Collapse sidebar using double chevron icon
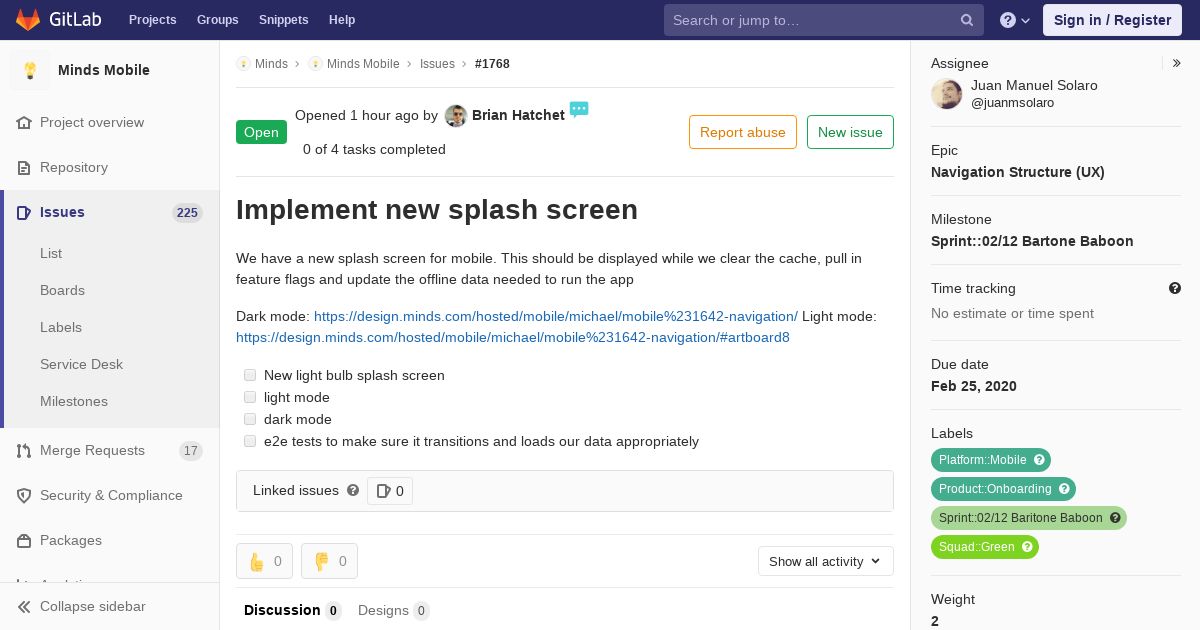The height and width of the screenshot is (630, 1200). [24, 606]
